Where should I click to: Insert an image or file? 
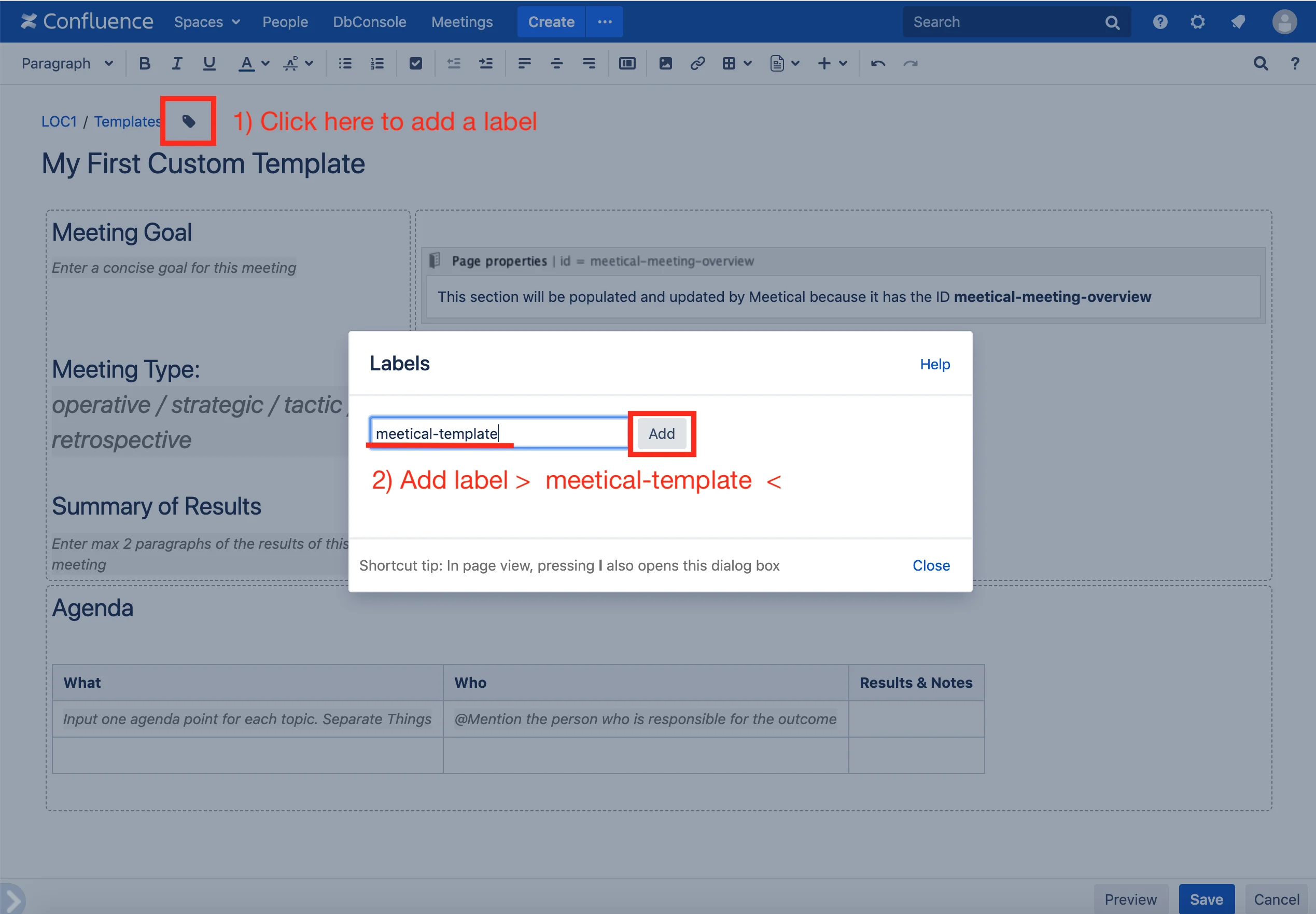[665, 64]
